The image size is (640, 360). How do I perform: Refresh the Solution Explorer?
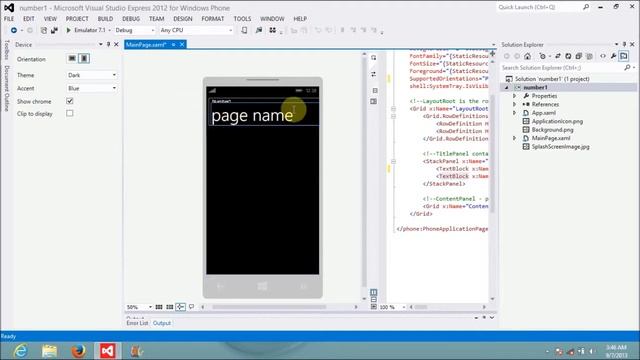coord(568,56)
